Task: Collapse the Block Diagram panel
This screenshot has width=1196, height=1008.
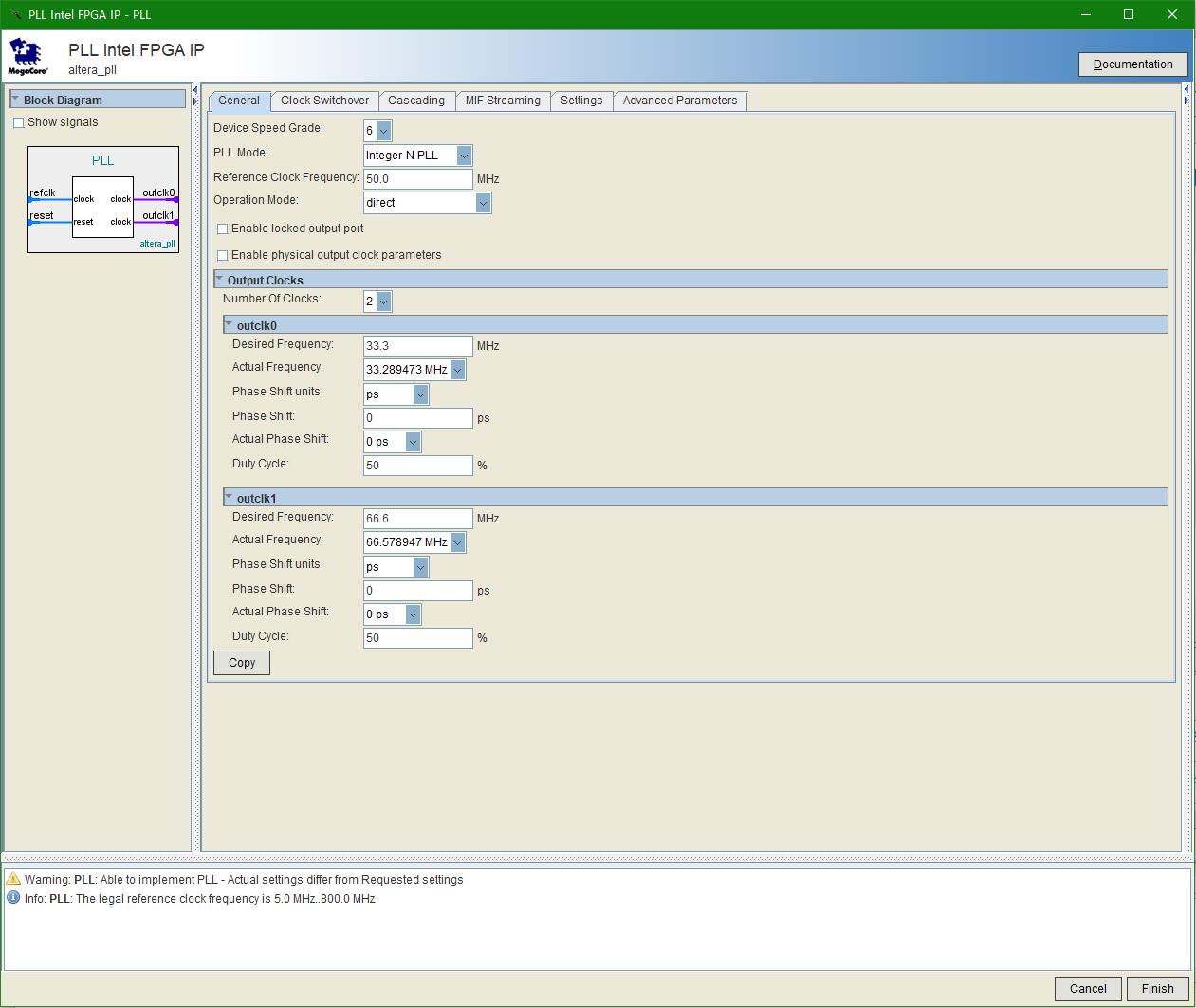Action: tap(15, 99)
